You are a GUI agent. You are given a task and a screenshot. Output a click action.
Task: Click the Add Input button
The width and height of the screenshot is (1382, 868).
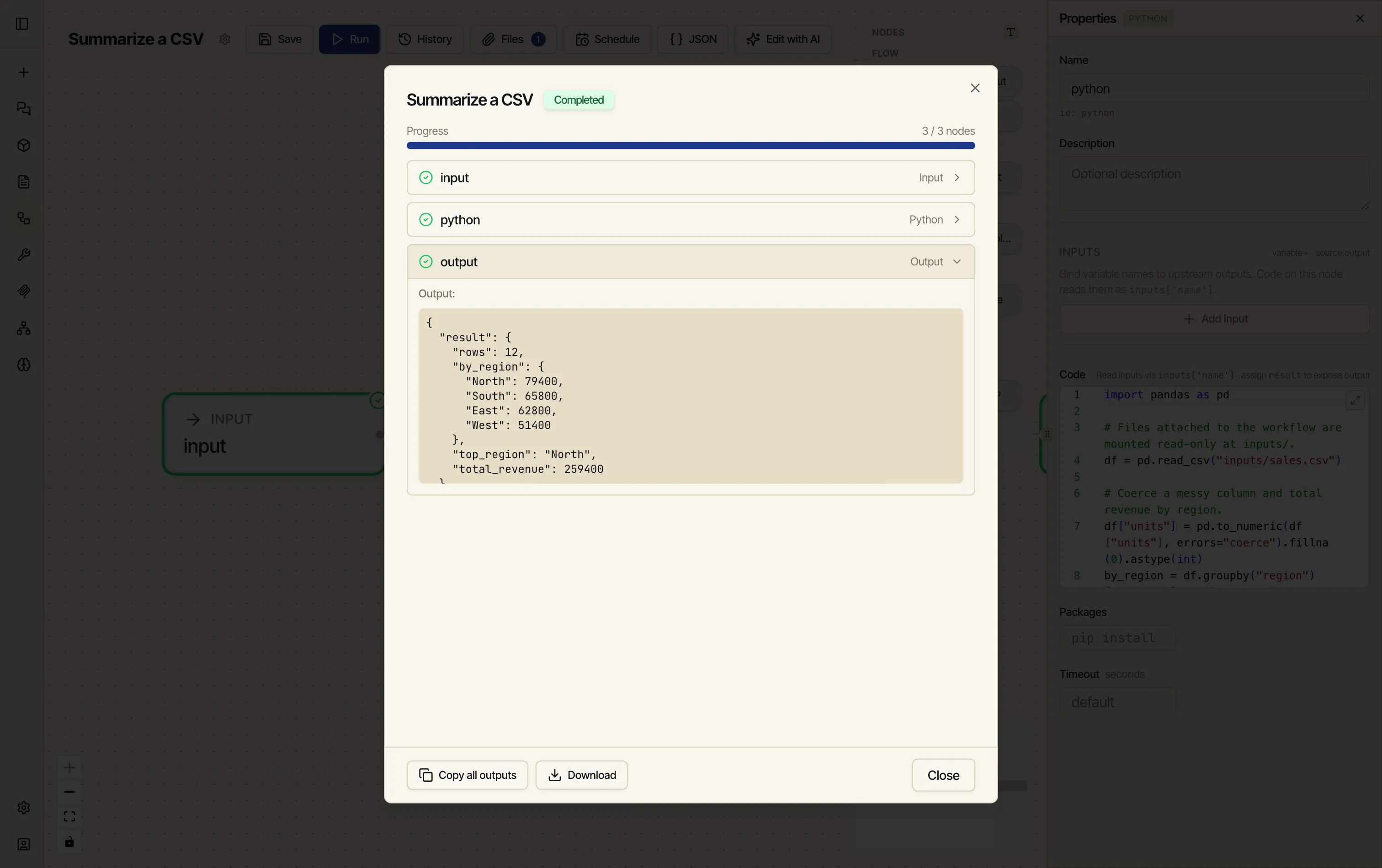click(1214, 318)
